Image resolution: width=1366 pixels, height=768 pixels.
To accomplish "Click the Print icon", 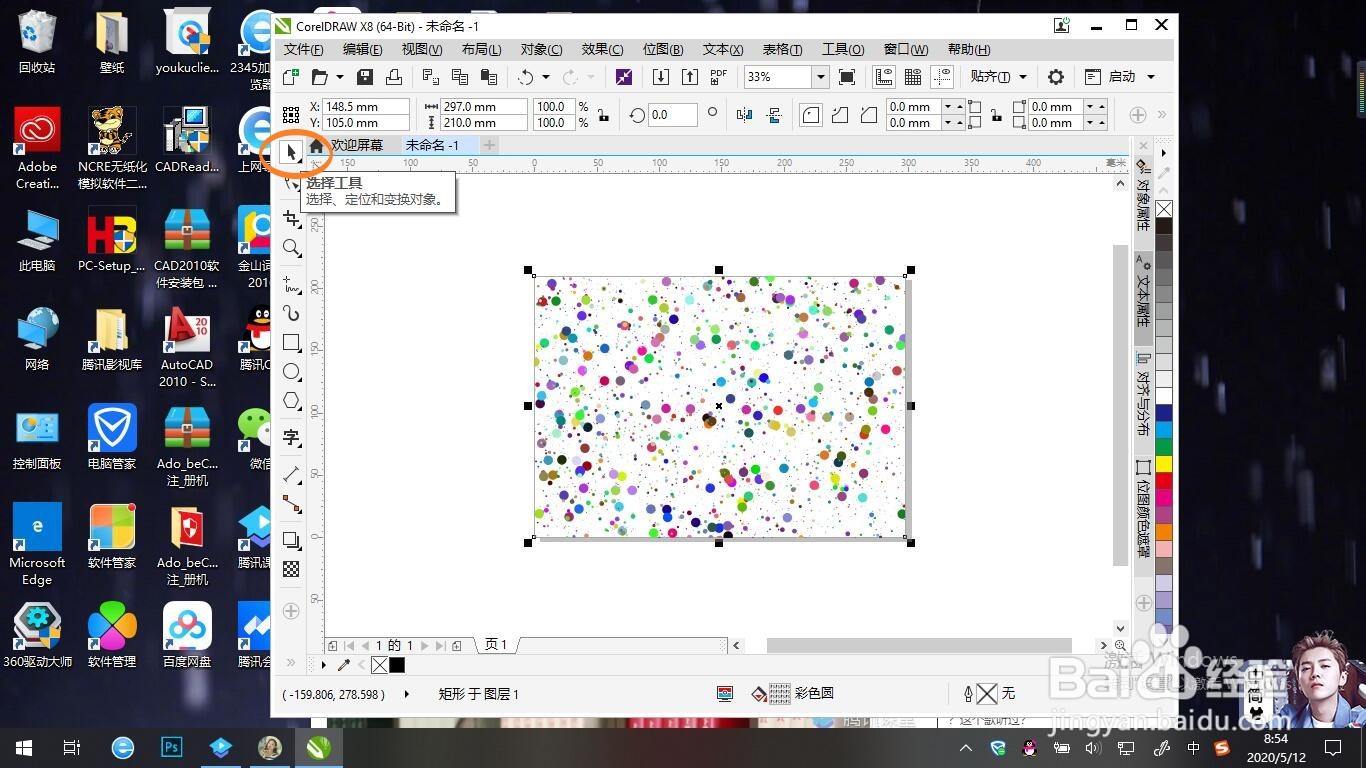I will coord(394,77).
